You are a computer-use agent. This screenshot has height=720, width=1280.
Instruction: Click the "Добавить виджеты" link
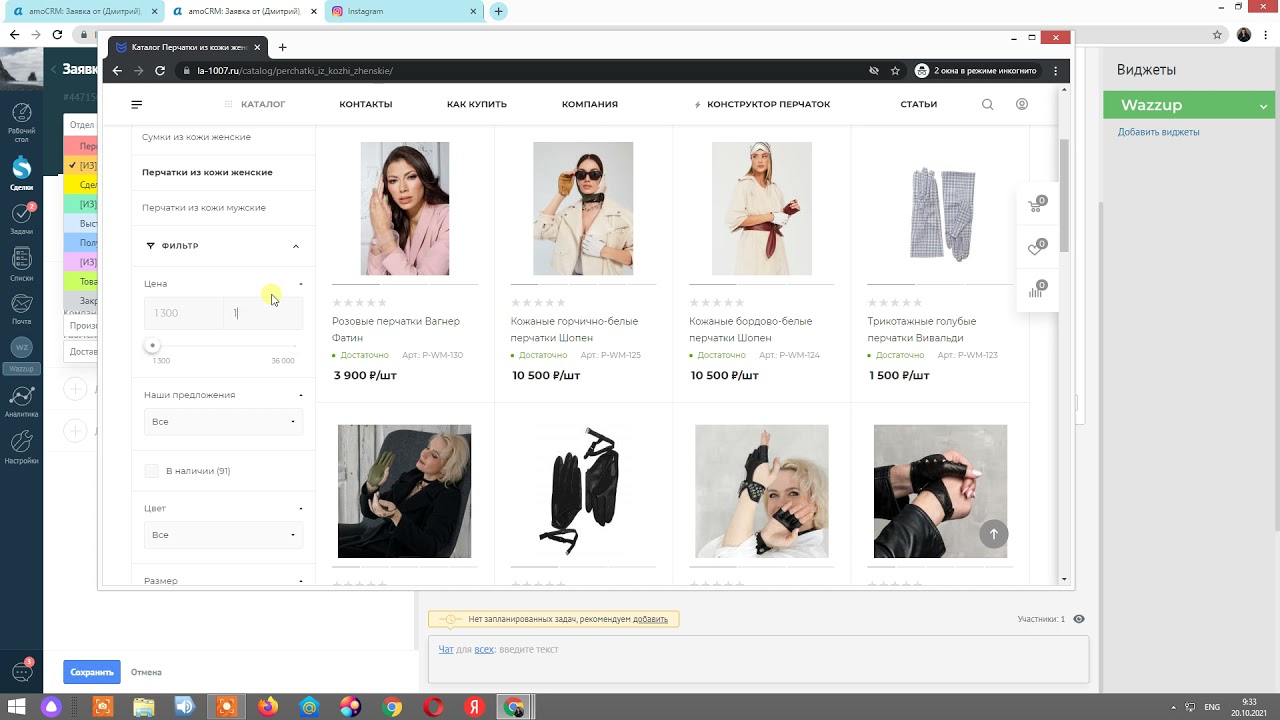point(1172,132)
